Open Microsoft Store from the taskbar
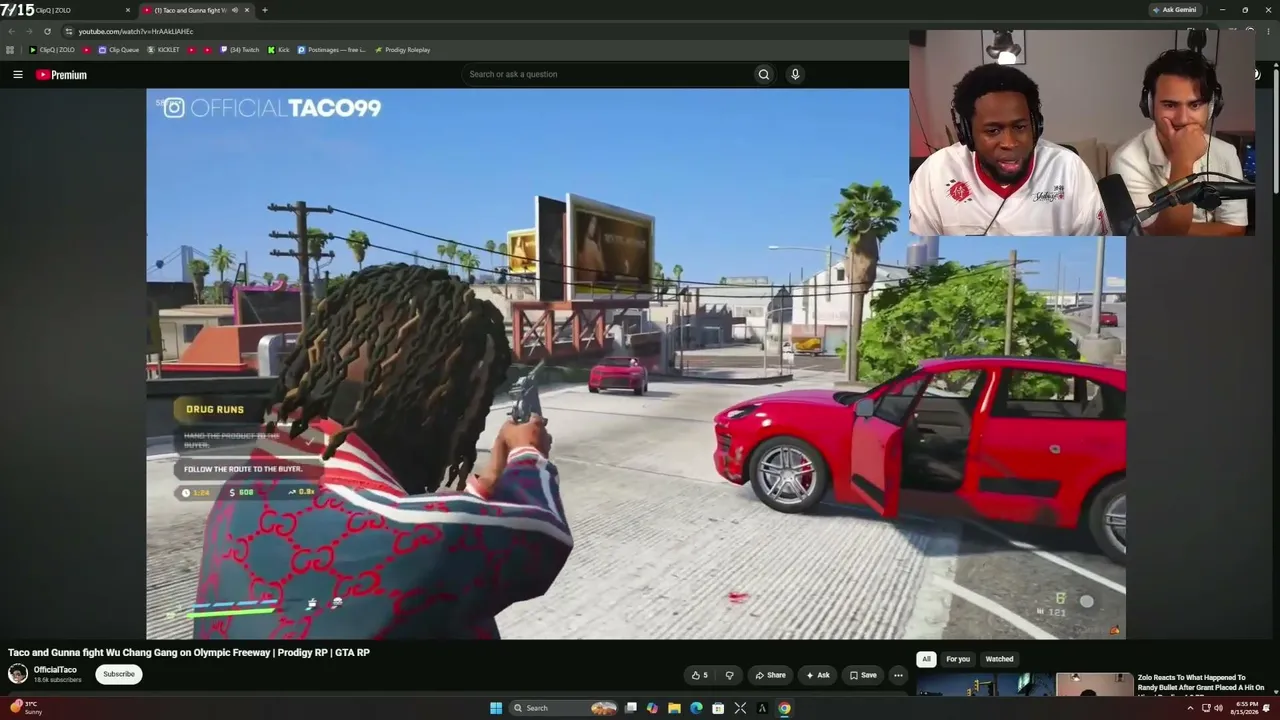Screen dimensions: 1280x720 (718, 708)
